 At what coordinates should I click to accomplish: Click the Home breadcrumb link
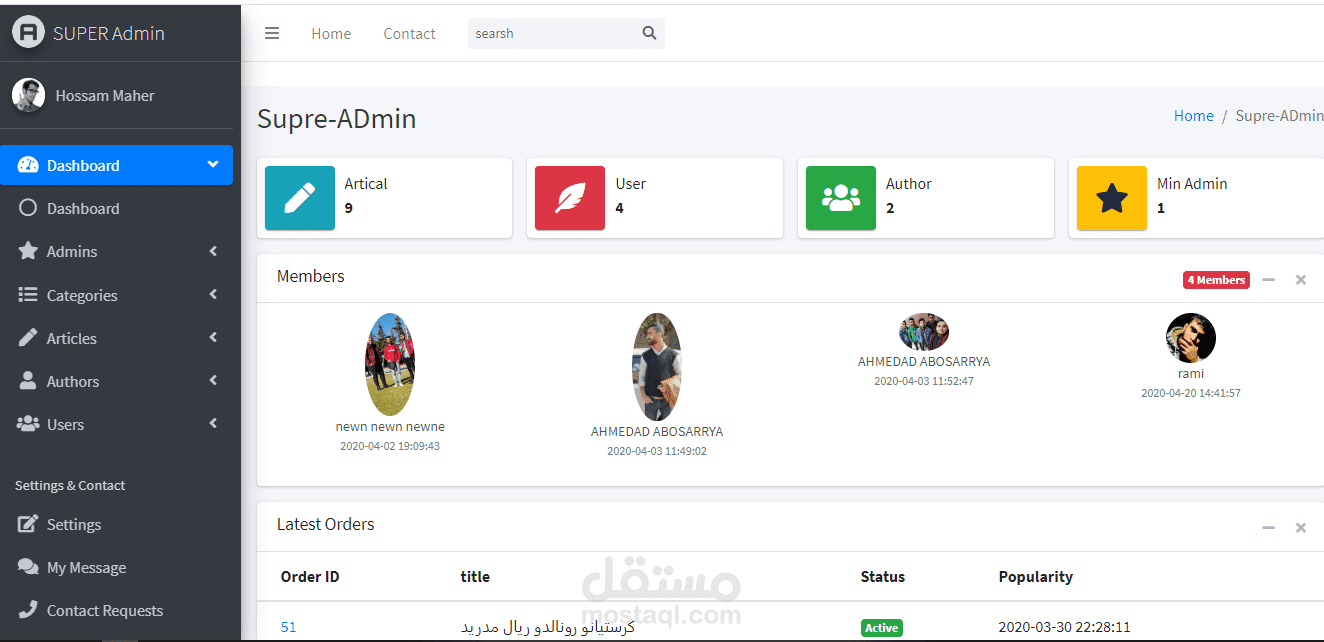pos(1193,115)
